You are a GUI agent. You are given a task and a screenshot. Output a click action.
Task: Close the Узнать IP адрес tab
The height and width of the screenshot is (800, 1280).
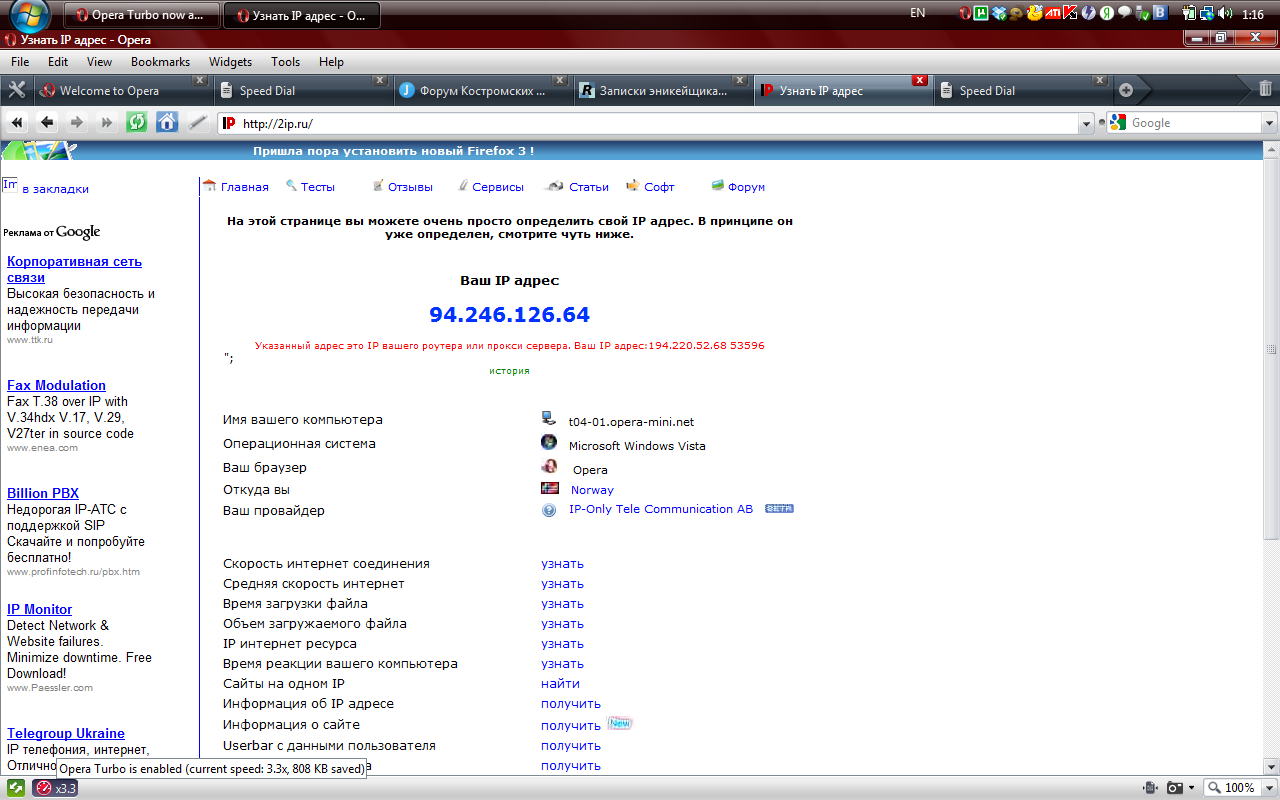pyautogui.click(x=920, y=81)
